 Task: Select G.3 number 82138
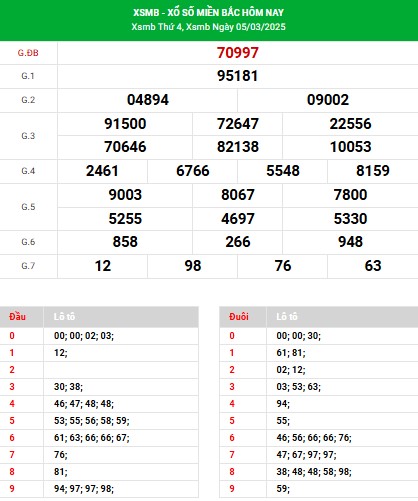(x=238, y=147)
